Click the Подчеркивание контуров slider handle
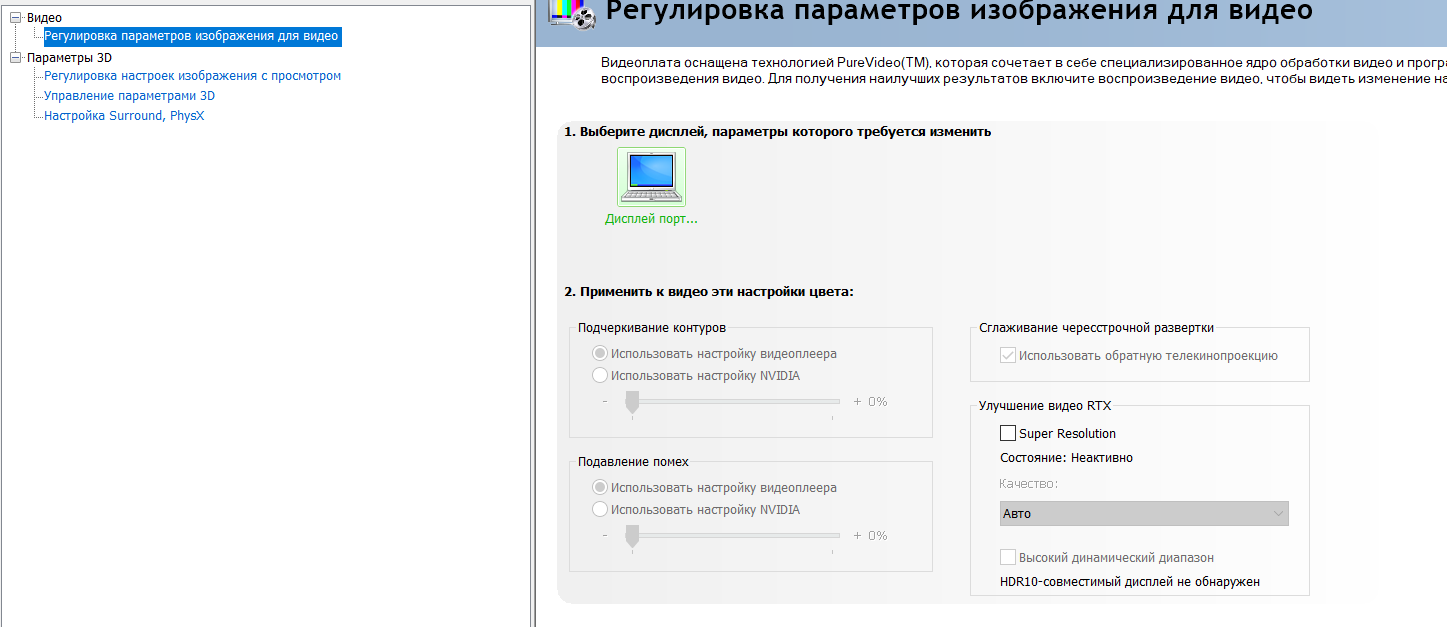1447x627 pixels. pyautogui.click(x=632, y=402)
